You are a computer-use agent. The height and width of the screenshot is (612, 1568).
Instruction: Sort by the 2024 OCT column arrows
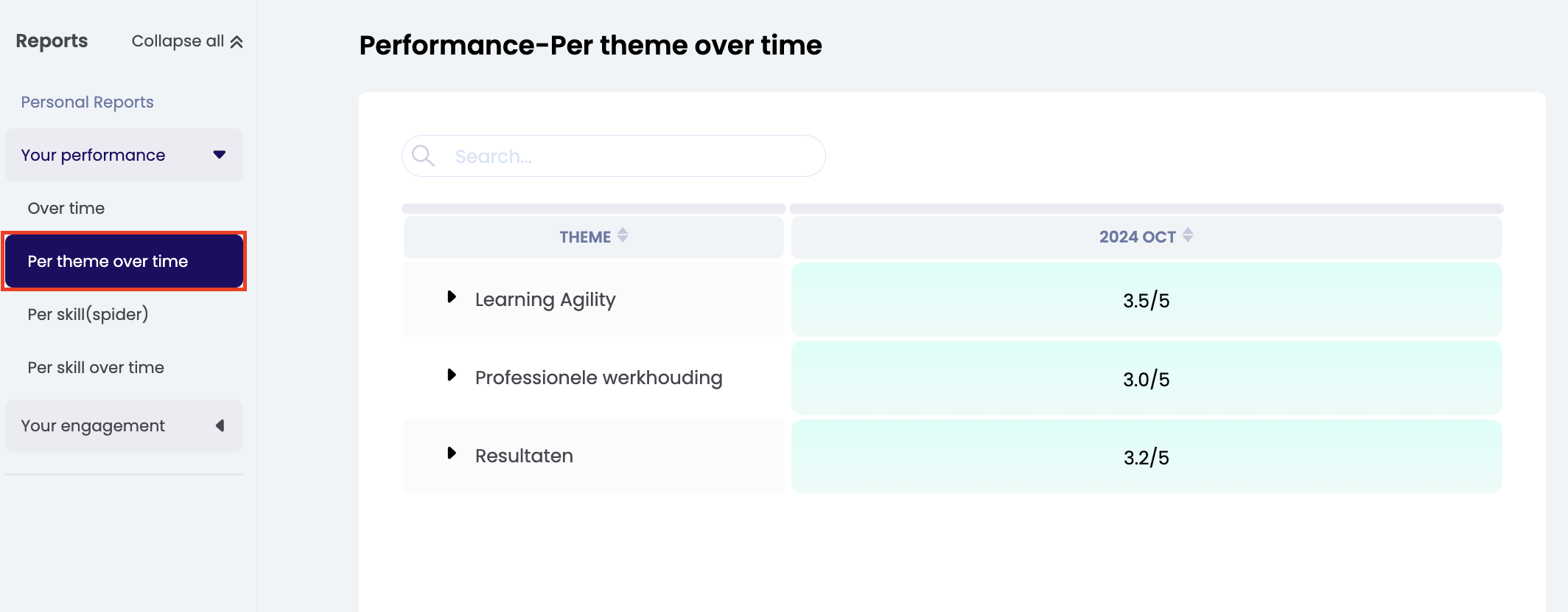pos(1187,235)
